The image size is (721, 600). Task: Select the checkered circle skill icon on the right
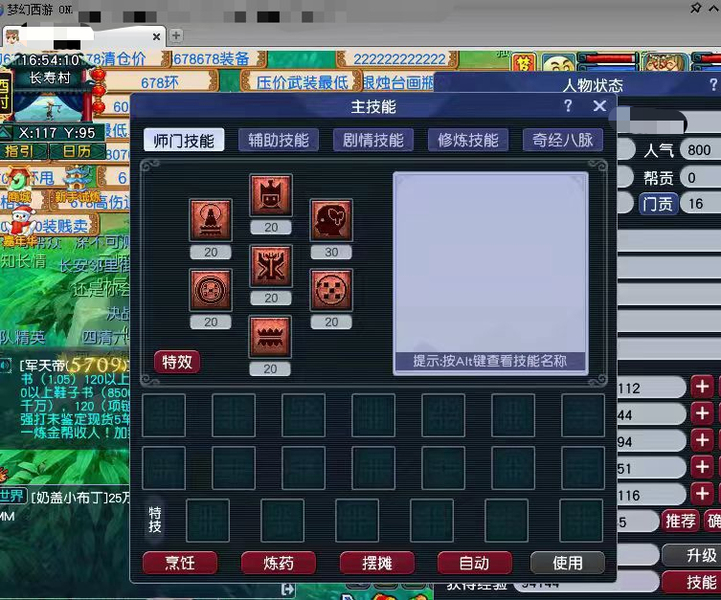pos(332,290)
